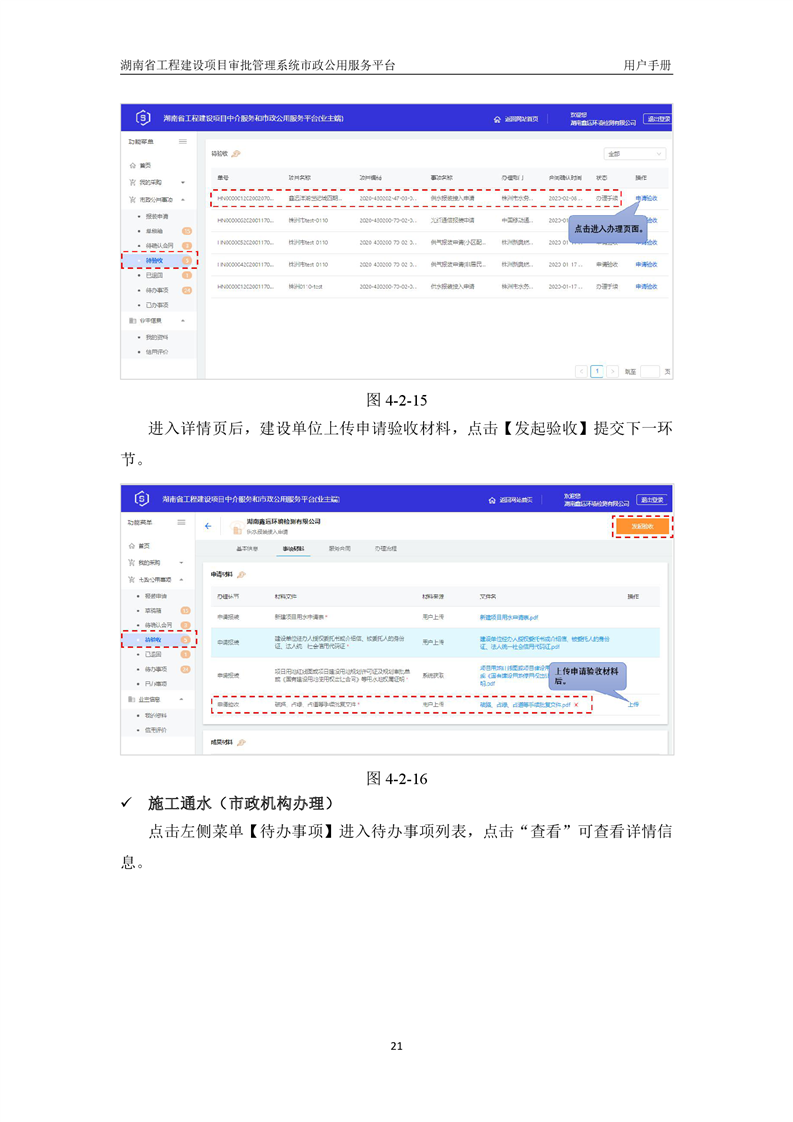The height and width of the screenshot is (1122, 793).
Task: Click the jump-to-page input field
Action: coord(649,371)
